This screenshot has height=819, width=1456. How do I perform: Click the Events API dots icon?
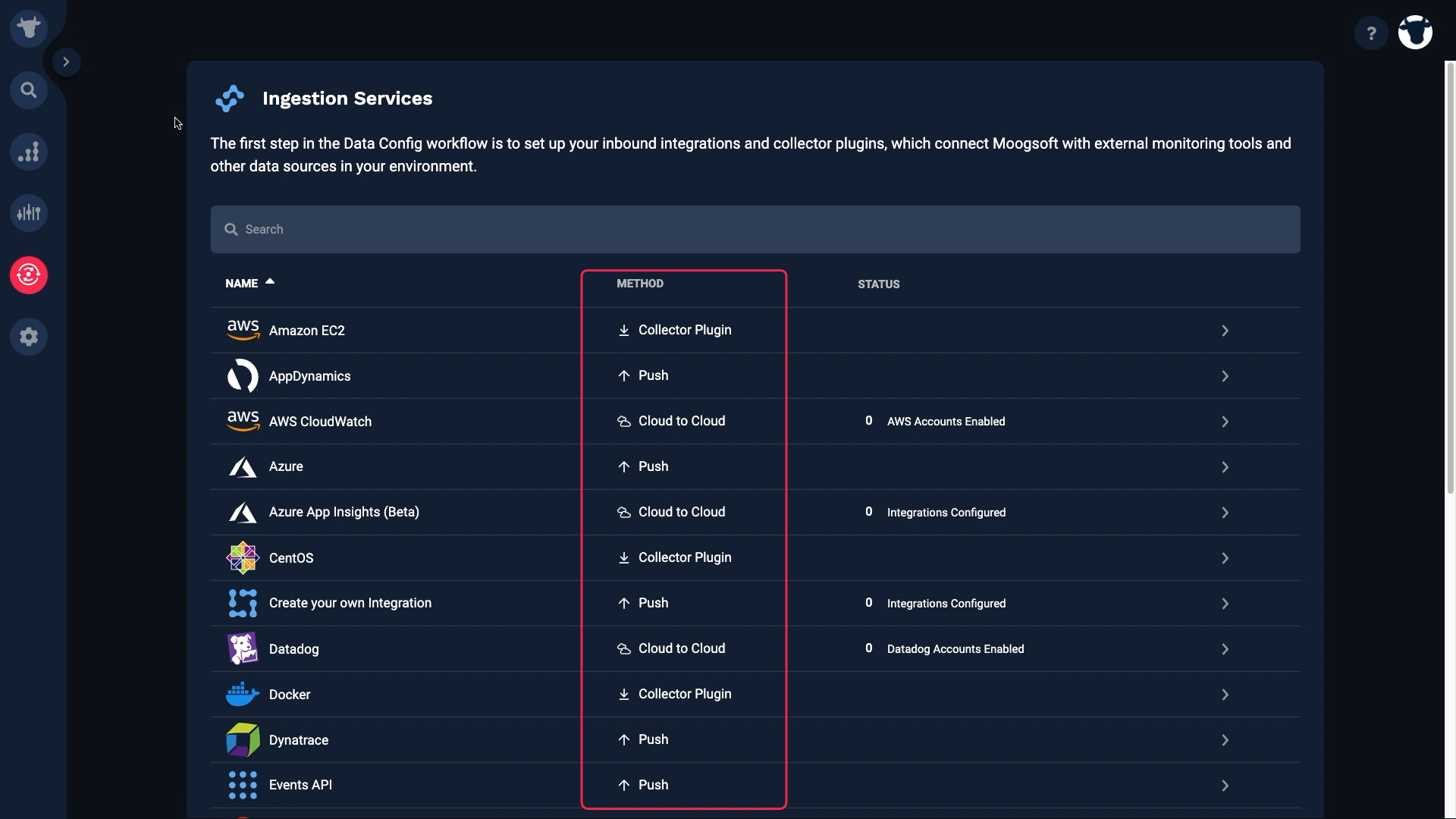click(x=243, y=785)
